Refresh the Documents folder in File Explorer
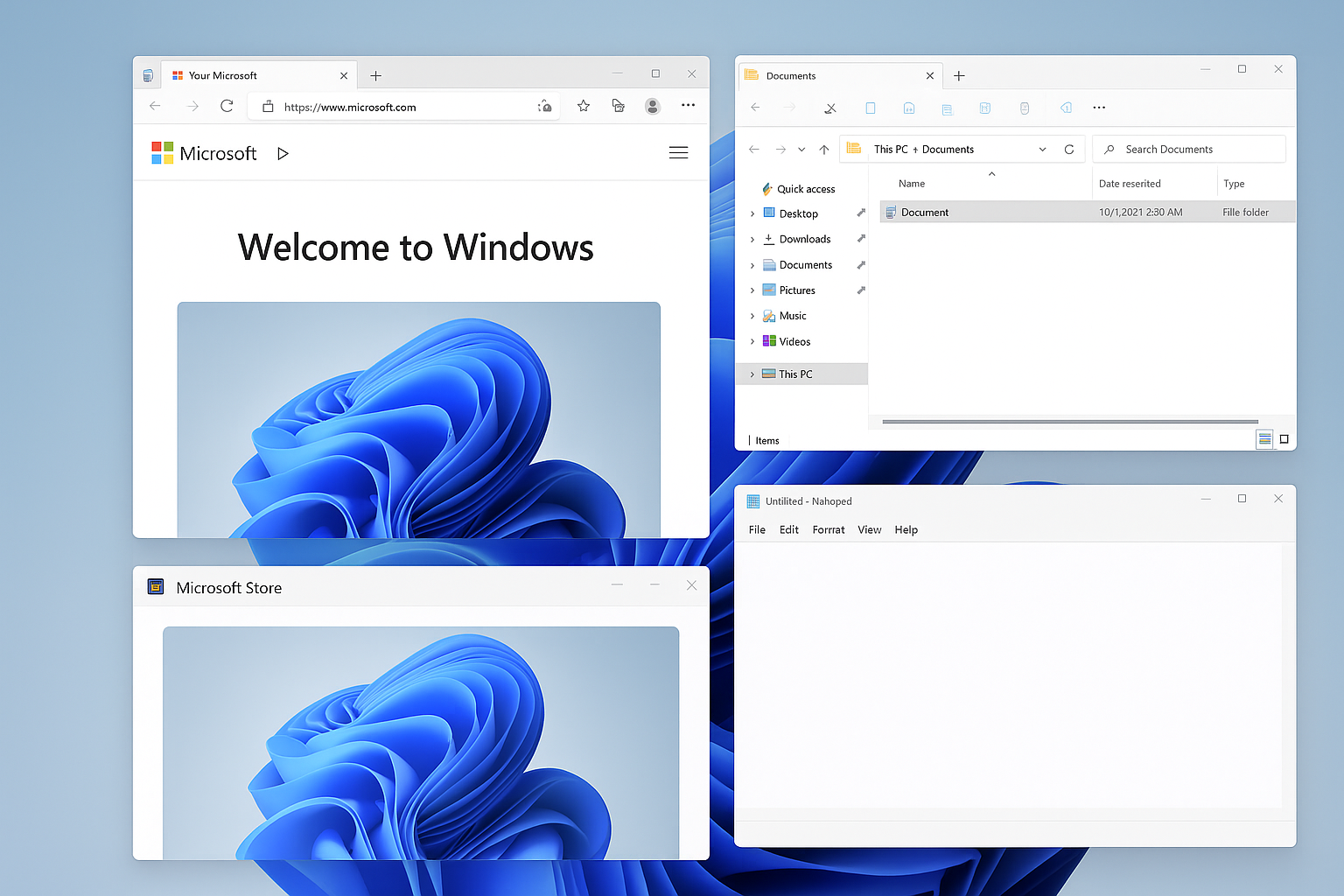 [1068, 150]
